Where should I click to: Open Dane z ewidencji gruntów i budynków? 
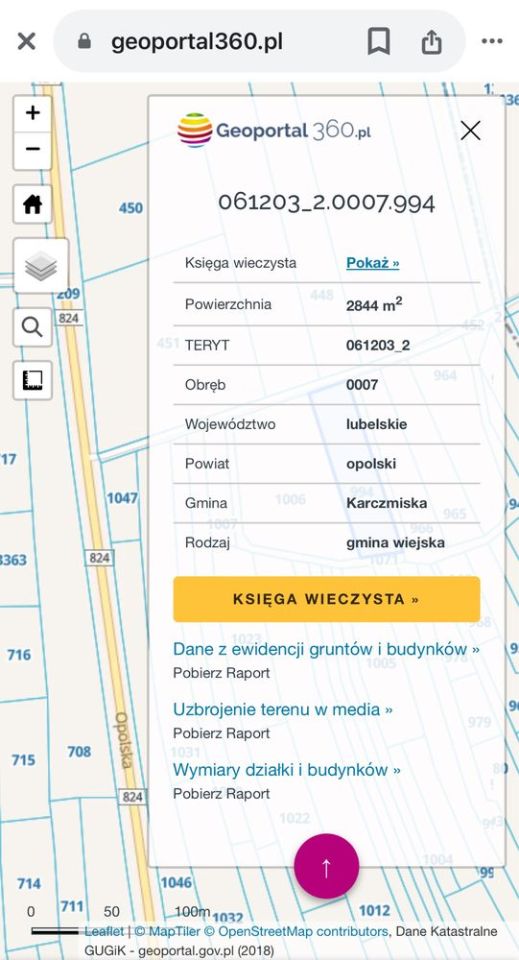[x=326, y=649]
